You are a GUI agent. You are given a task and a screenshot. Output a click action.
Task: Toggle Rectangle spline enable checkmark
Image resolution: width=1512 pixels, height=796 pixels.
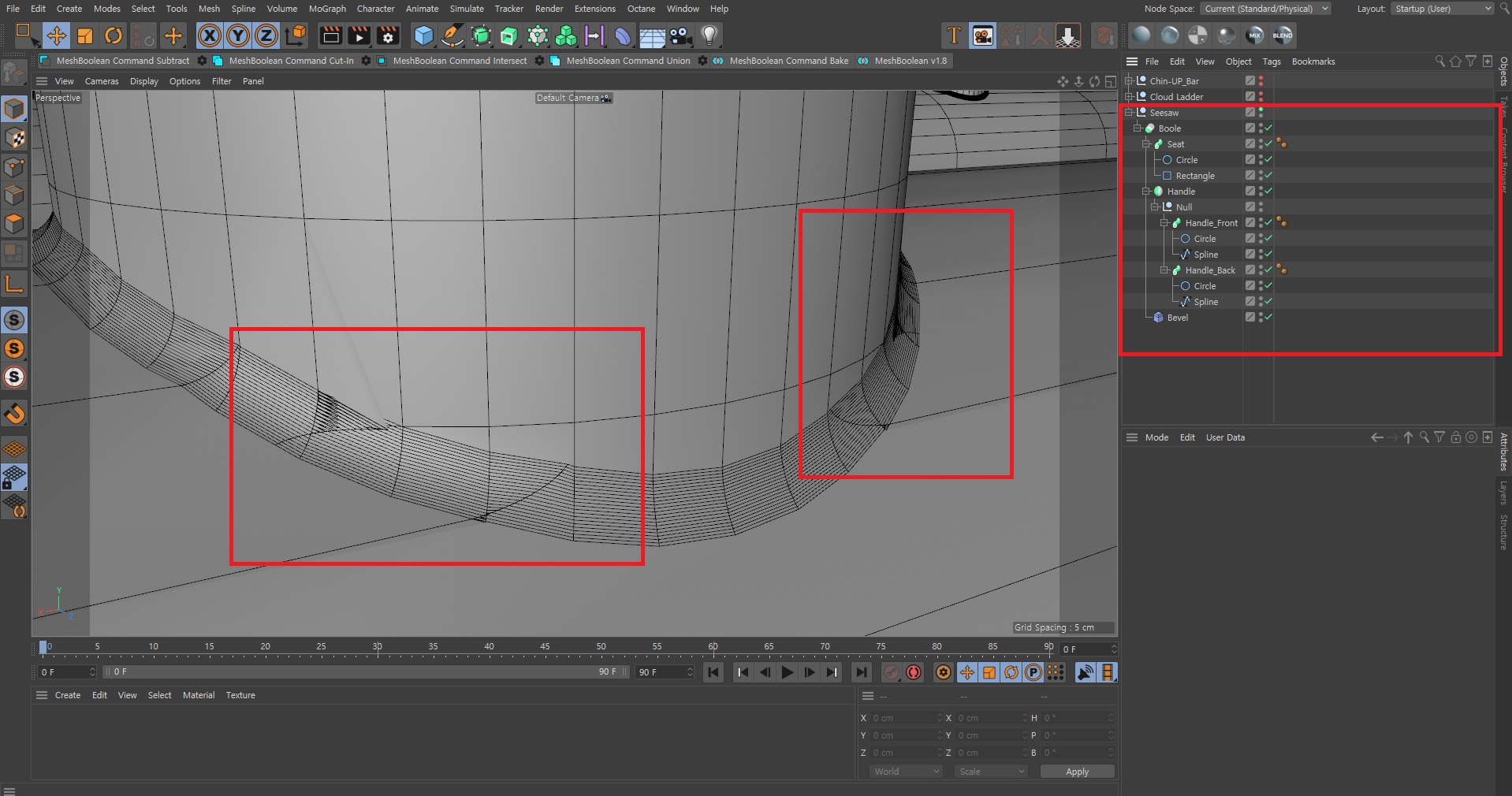pos(1268,176)
